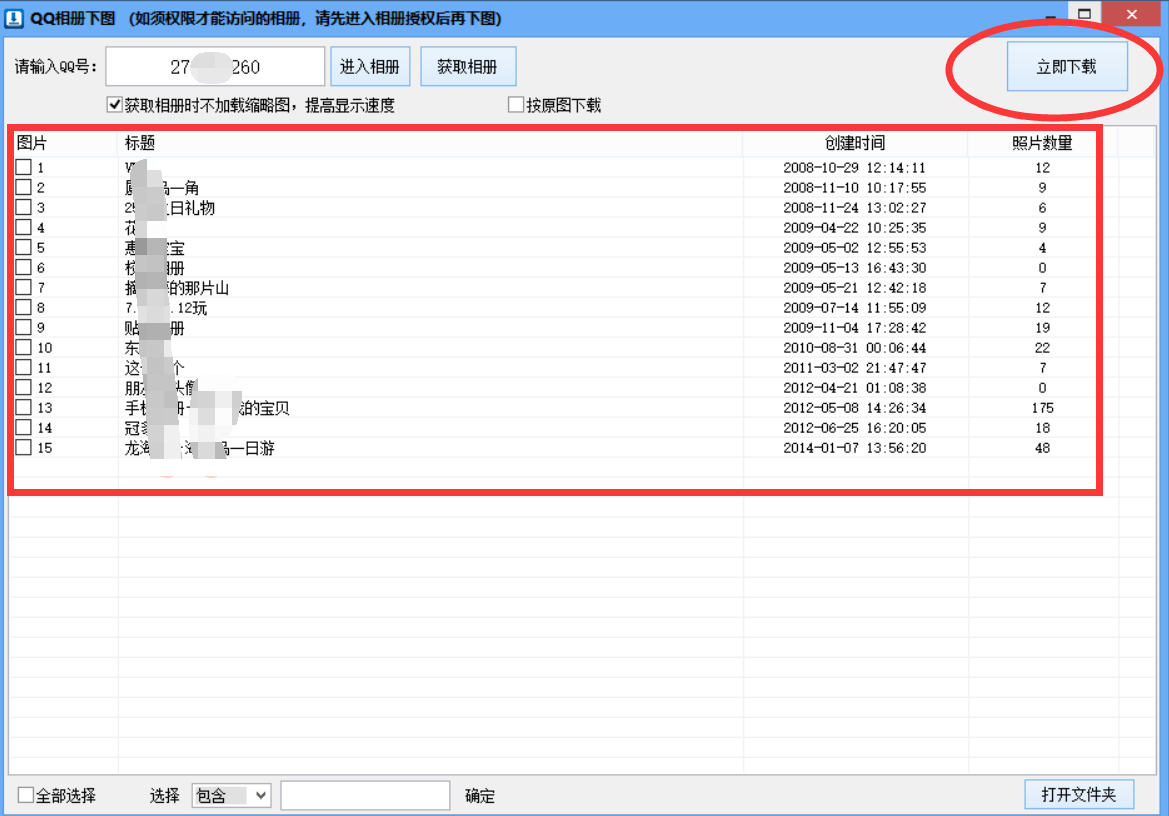1169x816 pixels.
Task: Click the 获取相册 button
Action: [467, 67]
